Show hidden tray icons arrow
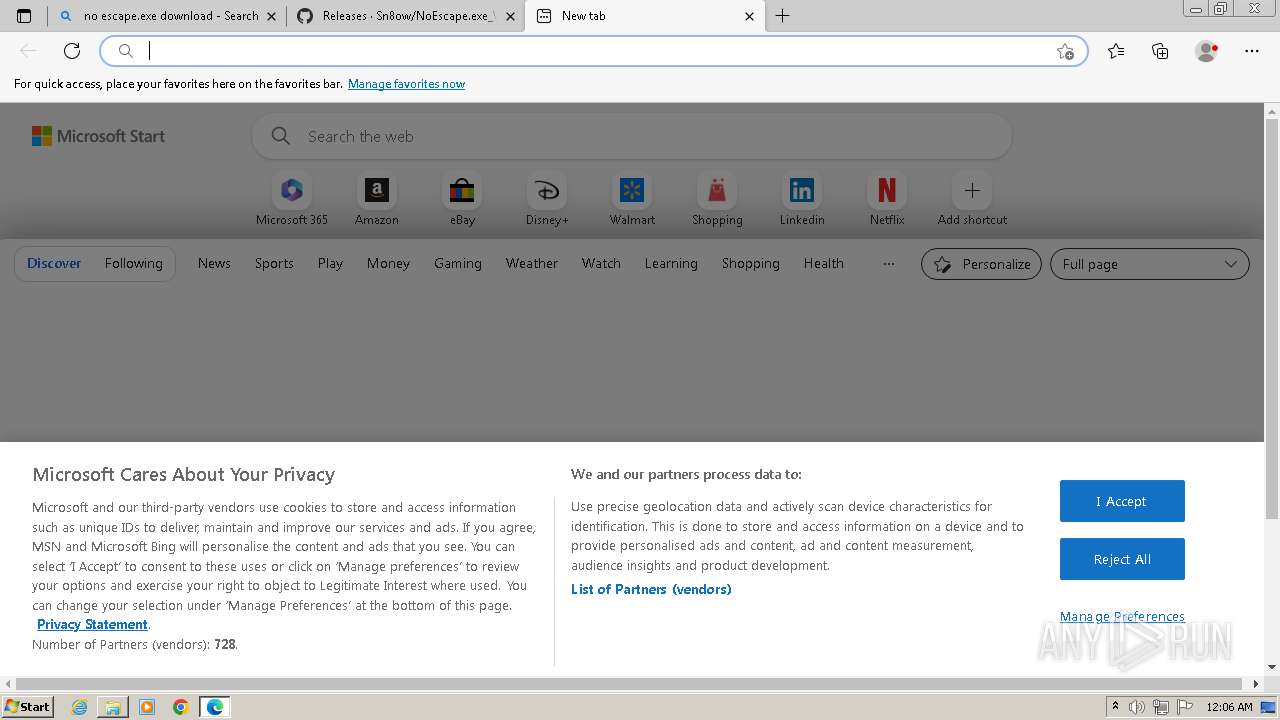1280x720 pixels. pyautogui.click(x=1116, y=707)
